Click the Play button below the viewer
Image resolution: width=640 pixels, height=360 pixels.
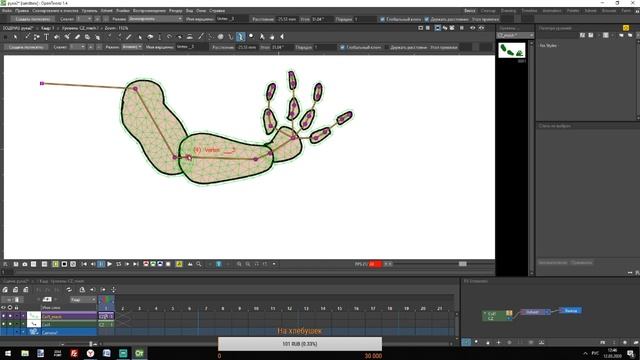[109, 264]
